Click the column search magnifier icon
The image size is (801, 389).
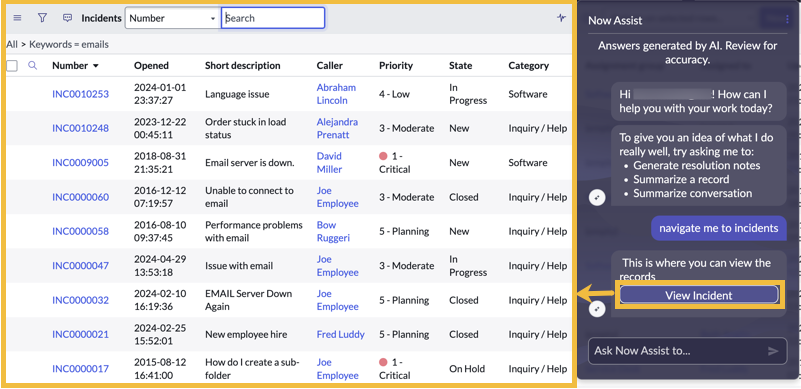point(33,65)
